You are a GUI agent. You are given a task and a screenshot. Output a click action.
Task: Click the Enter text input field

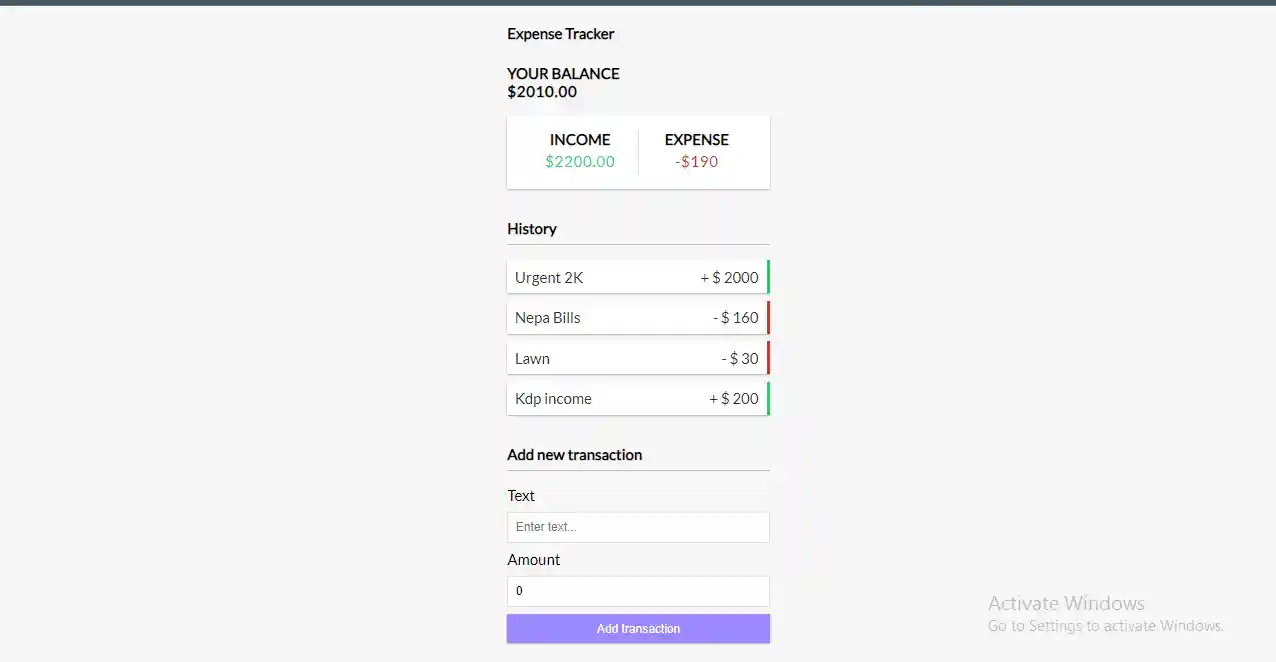638,527
